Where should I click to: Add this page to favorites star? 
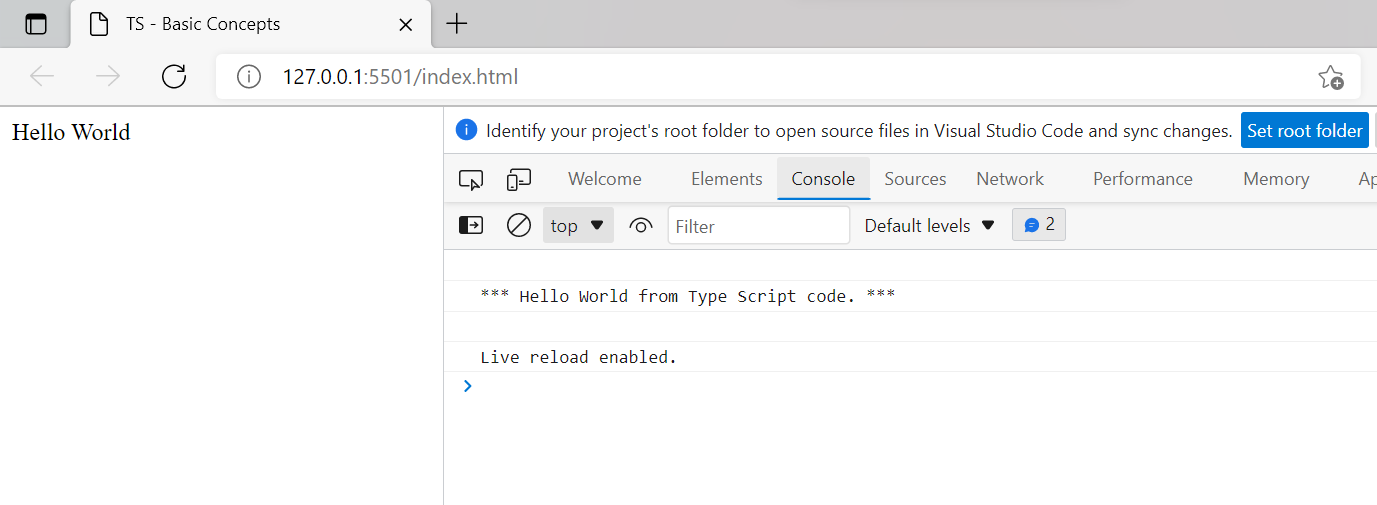click(1330, 77)
